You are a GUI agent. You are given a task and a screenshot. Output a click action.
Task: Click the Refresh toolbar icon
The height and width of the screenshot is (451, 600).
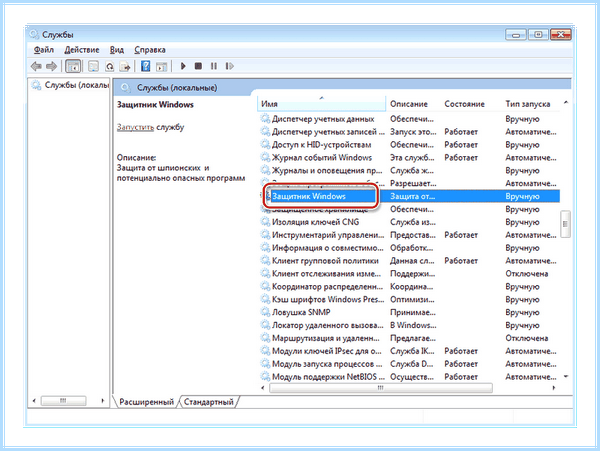(x=109, y=67)
